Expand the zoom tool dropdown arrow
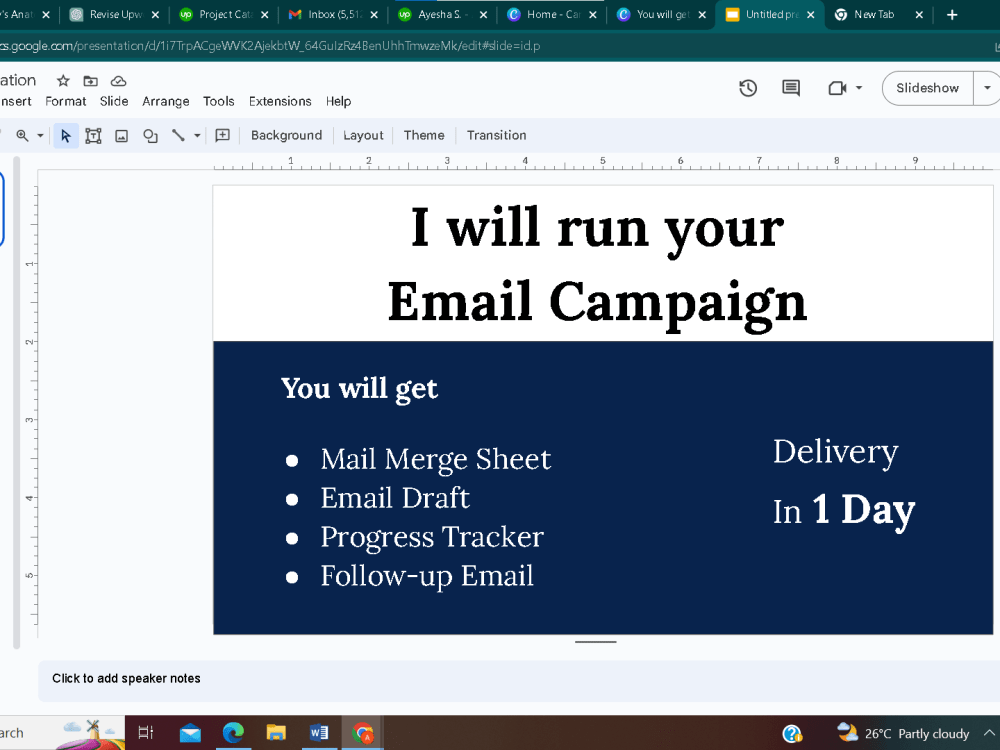Viewport: 1000px width, 750px height. pyautogui.click(x=40, y=135)
